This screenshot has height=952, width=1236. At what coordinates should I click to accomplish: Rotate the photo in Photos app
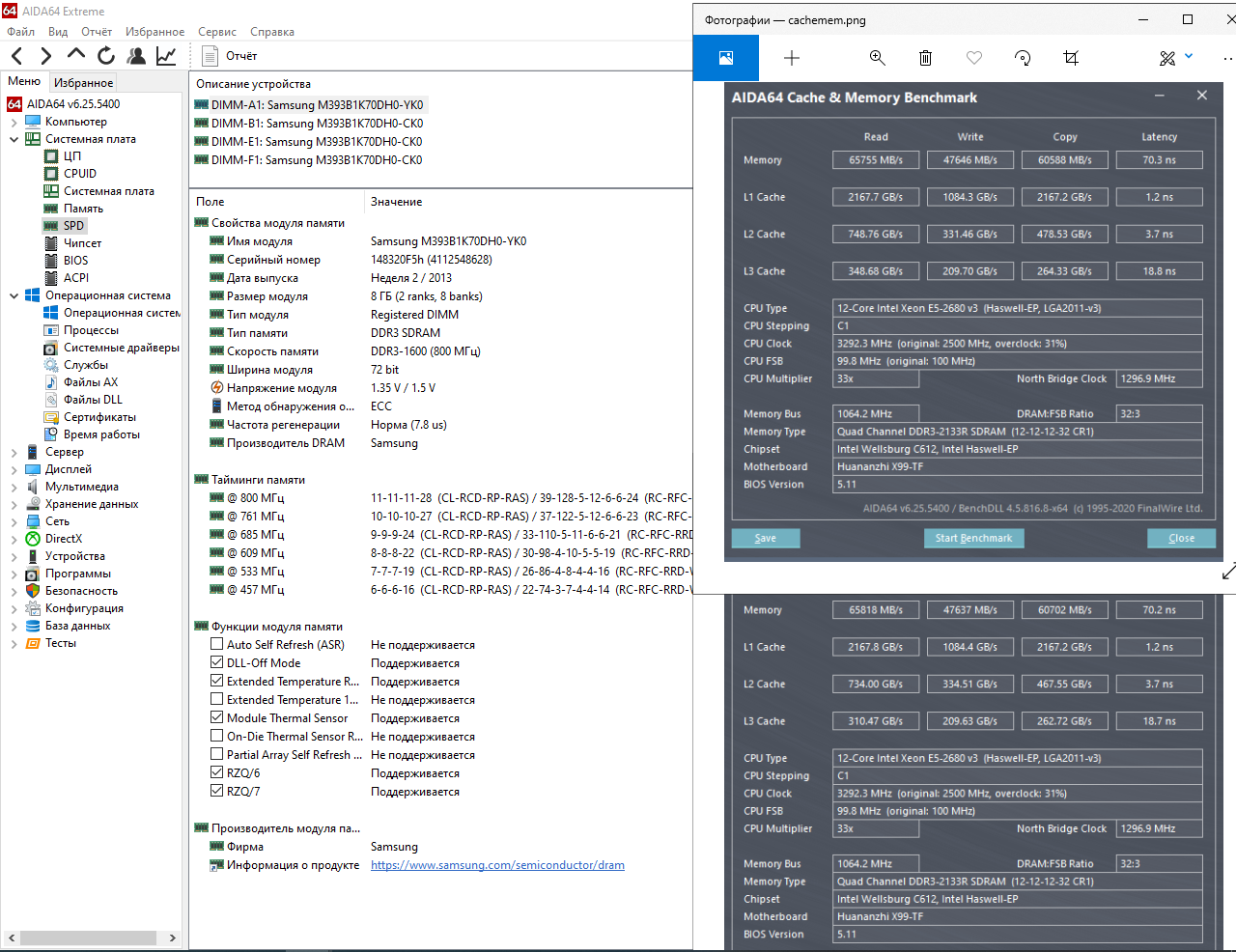[1023, 58]
